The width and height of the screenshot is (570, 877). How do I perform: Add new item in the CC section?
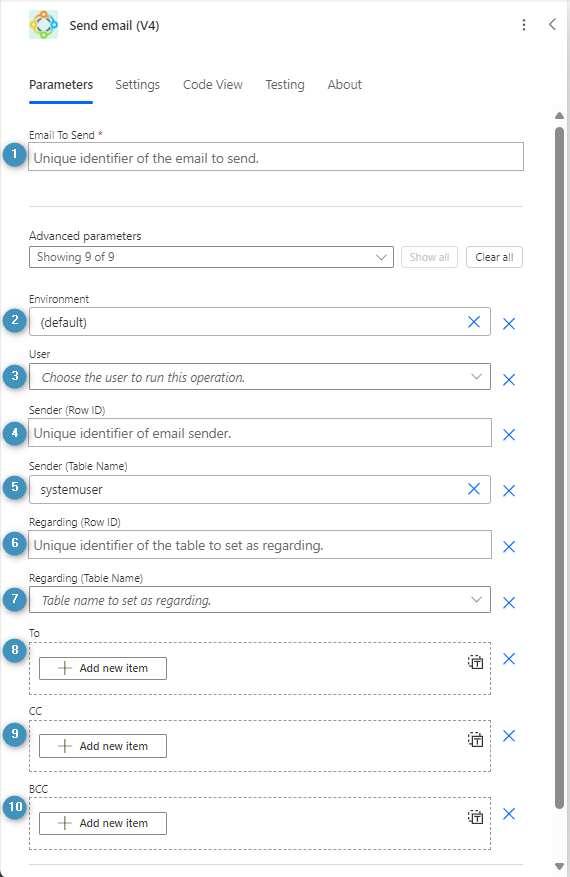tap(103, 746)
